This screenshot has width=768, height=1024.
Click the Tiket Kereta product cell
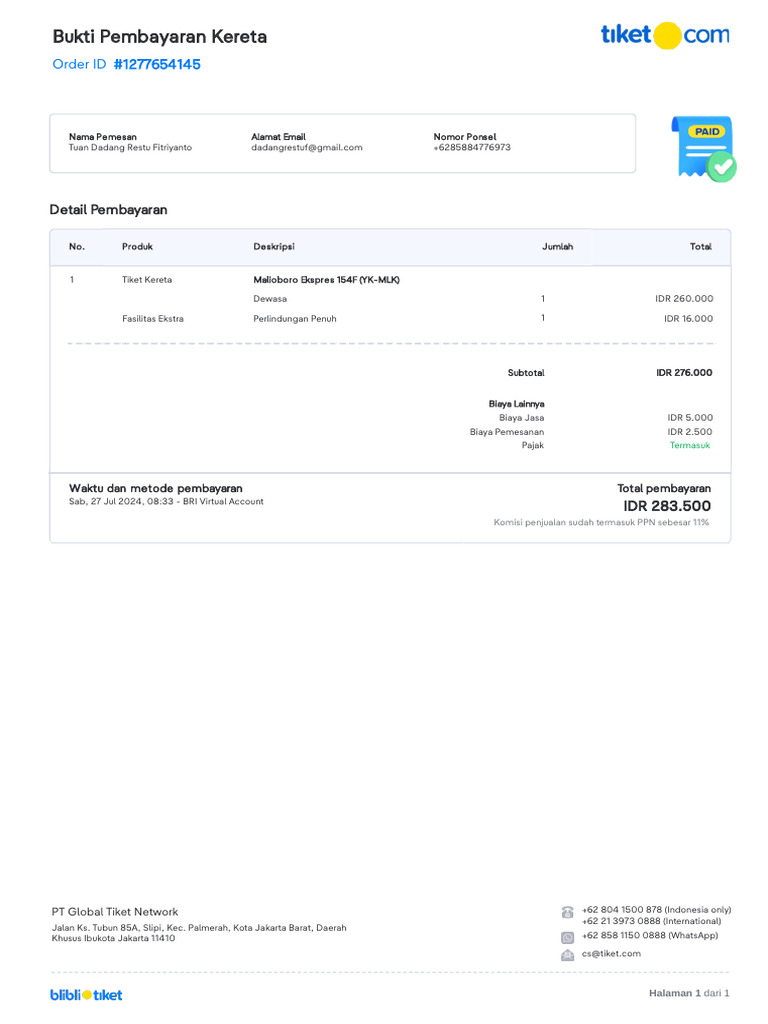[x=147, y=280]
